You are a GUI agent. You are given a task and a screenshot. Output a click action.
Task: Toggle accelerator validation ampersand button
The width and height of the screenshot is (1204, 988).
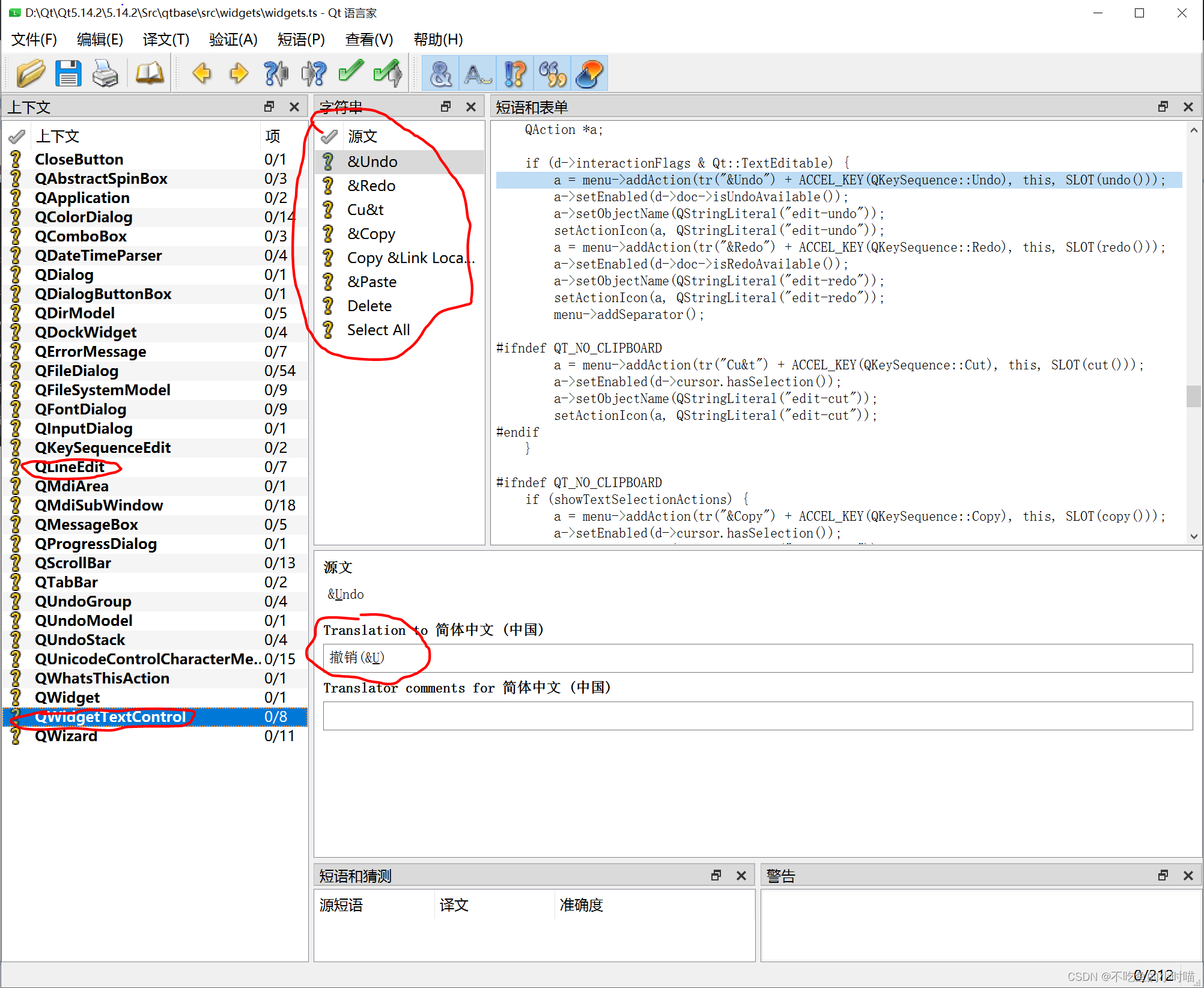440,73
